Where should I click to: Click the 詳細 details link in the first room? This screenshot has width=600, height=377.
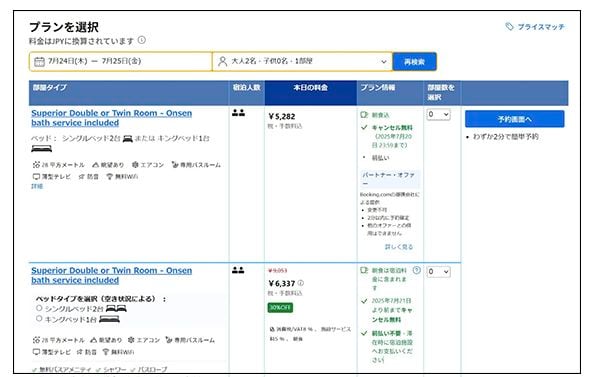coord(37,186)
